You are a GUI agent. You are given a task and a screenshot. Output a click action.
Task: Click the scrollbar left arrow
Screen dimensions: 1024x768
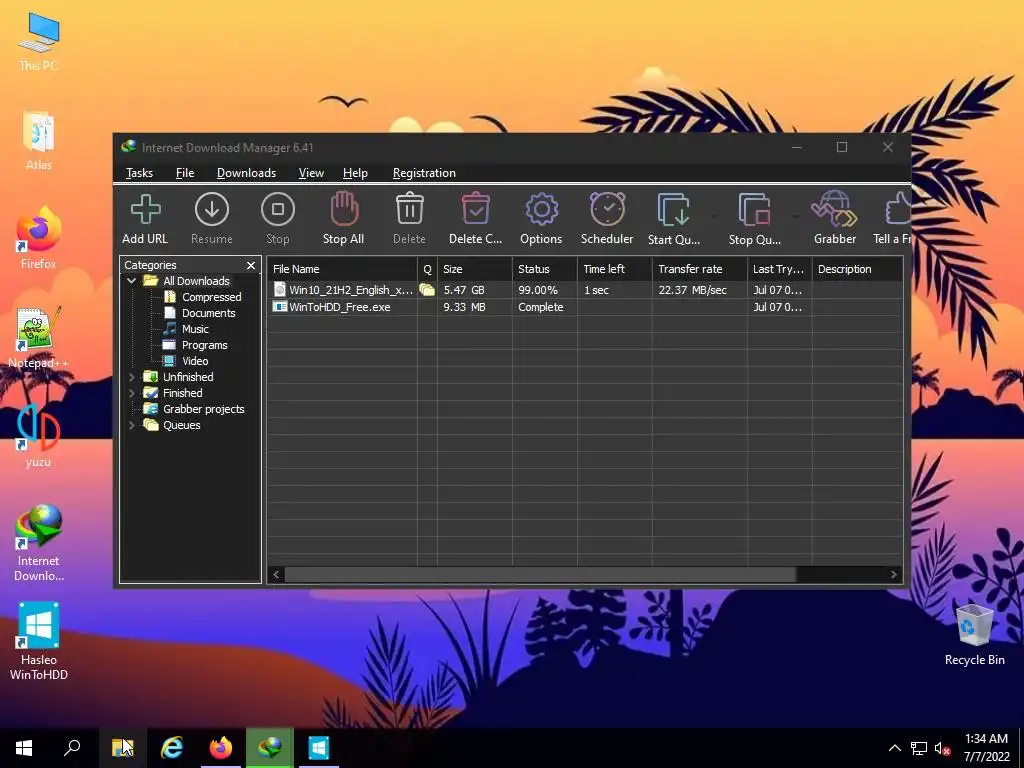[x=276, y=575]
